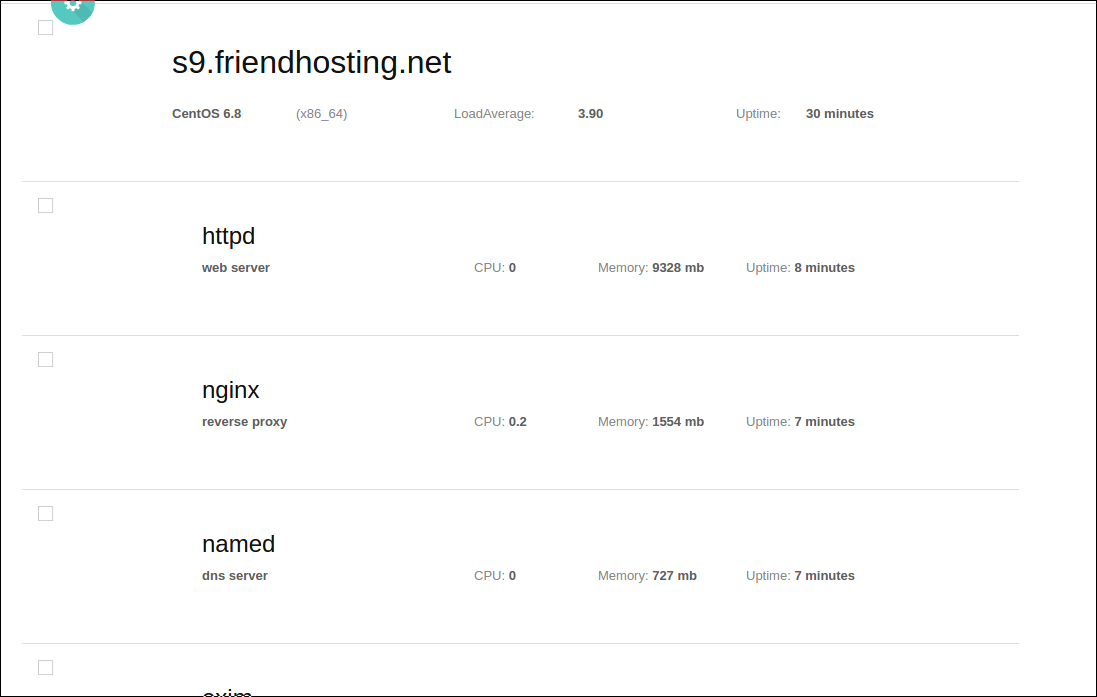1097x697 pixels.
Task: Click httpd memory value 9328 mb
Action: [x=678, y=267]
